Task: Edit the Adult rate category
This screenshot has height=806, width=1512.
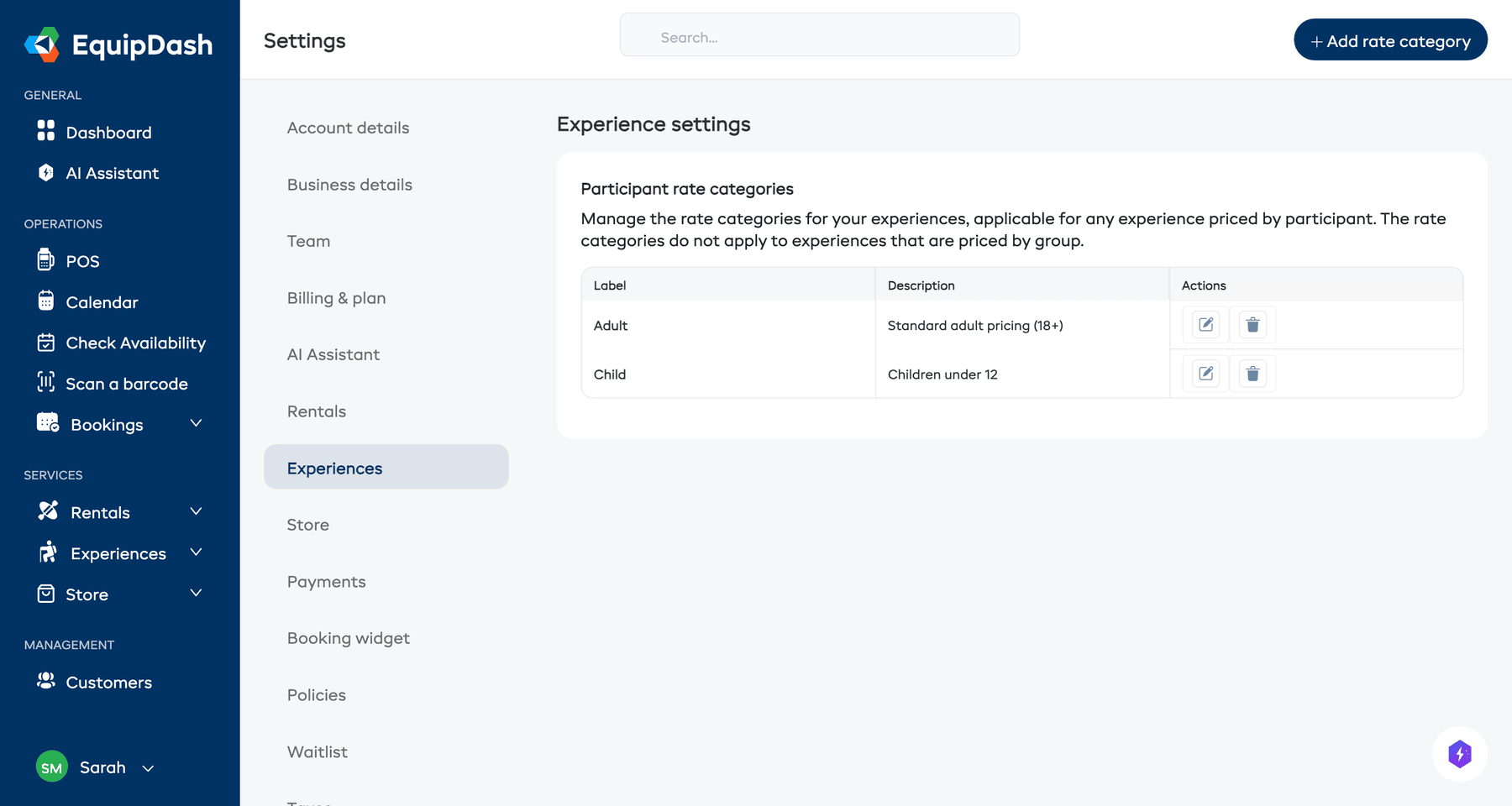Action: 1204,324
